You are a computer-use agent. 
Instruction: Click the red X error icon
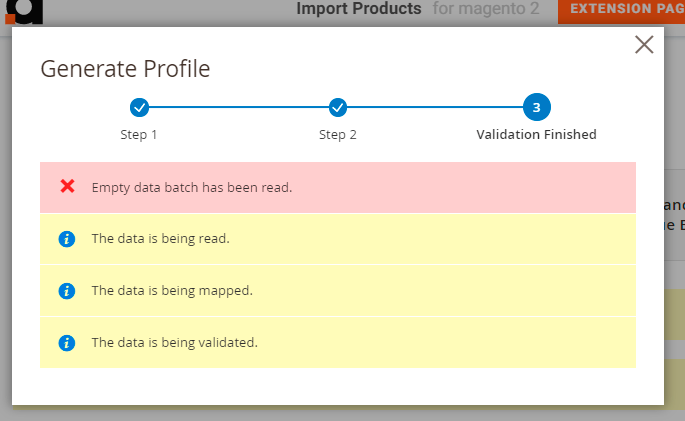pos(68,186)
